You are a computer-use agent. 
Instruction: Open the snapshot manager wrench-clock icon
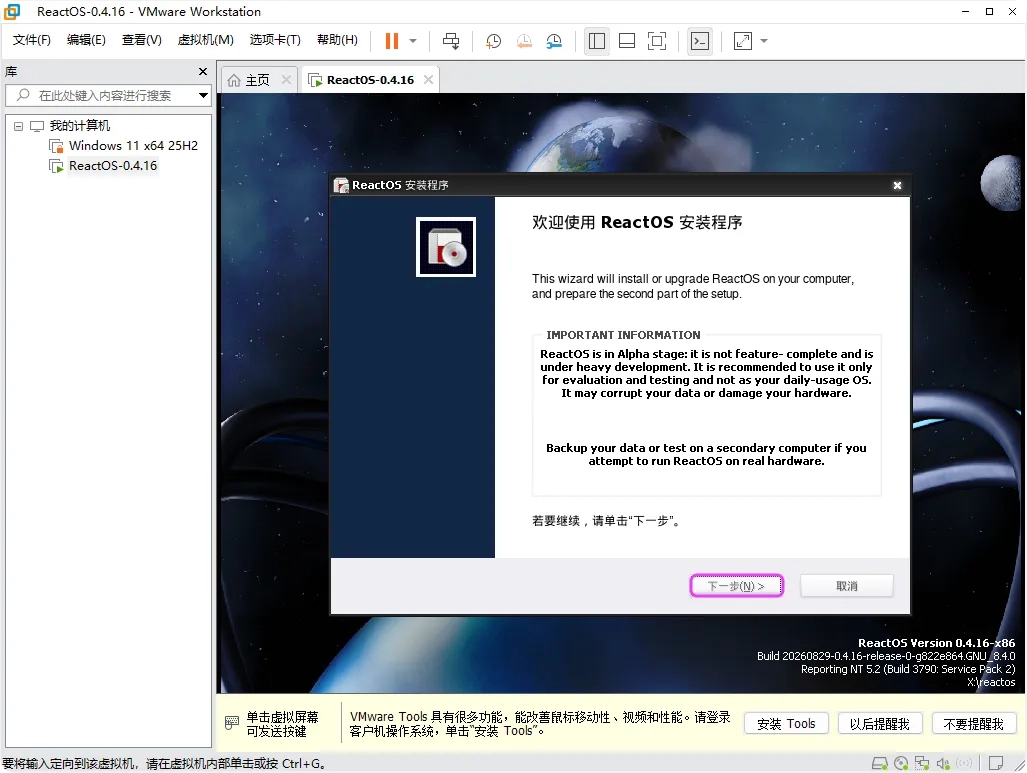[554, 41]
